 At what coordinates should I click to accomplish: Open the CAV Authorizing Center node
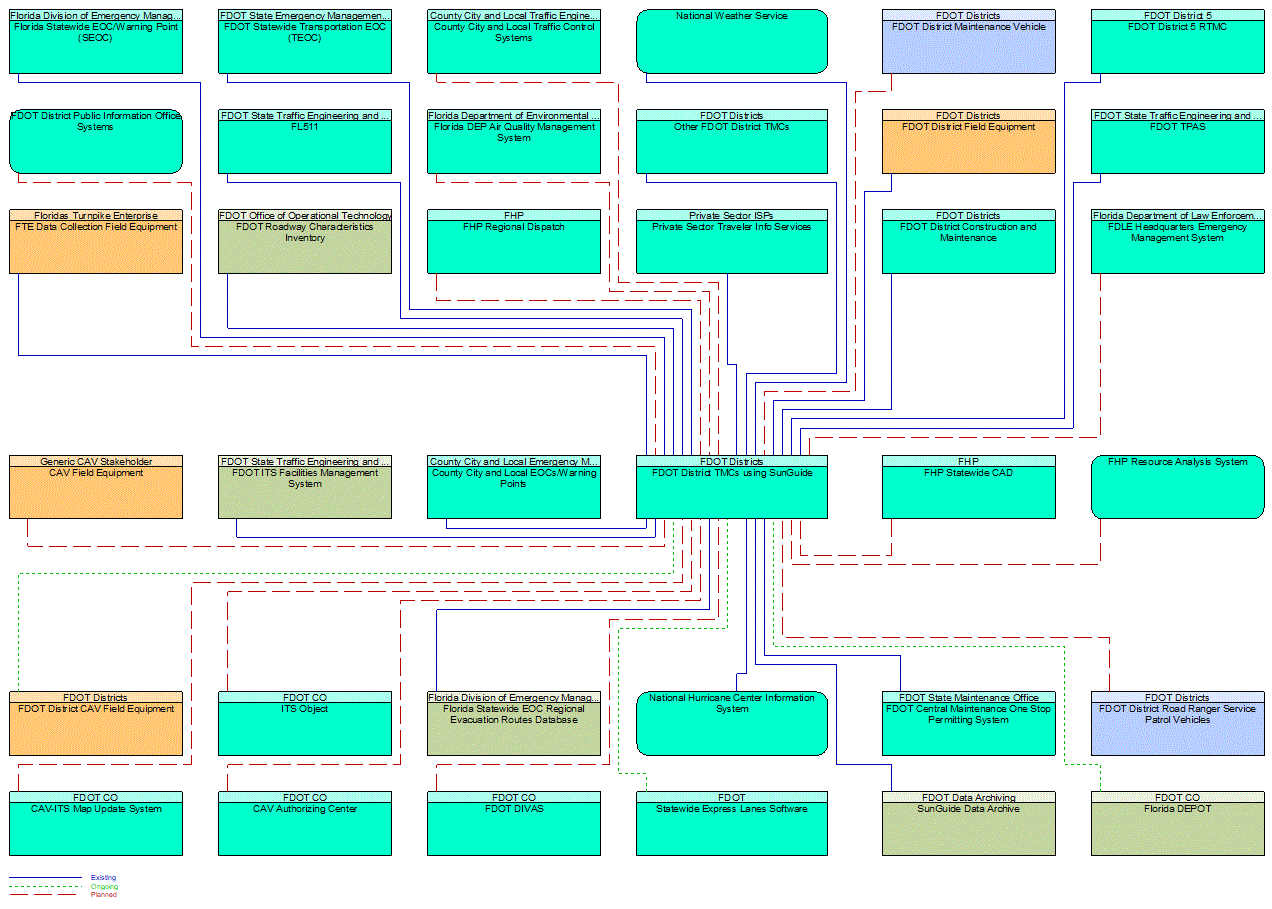coord(305,823)
